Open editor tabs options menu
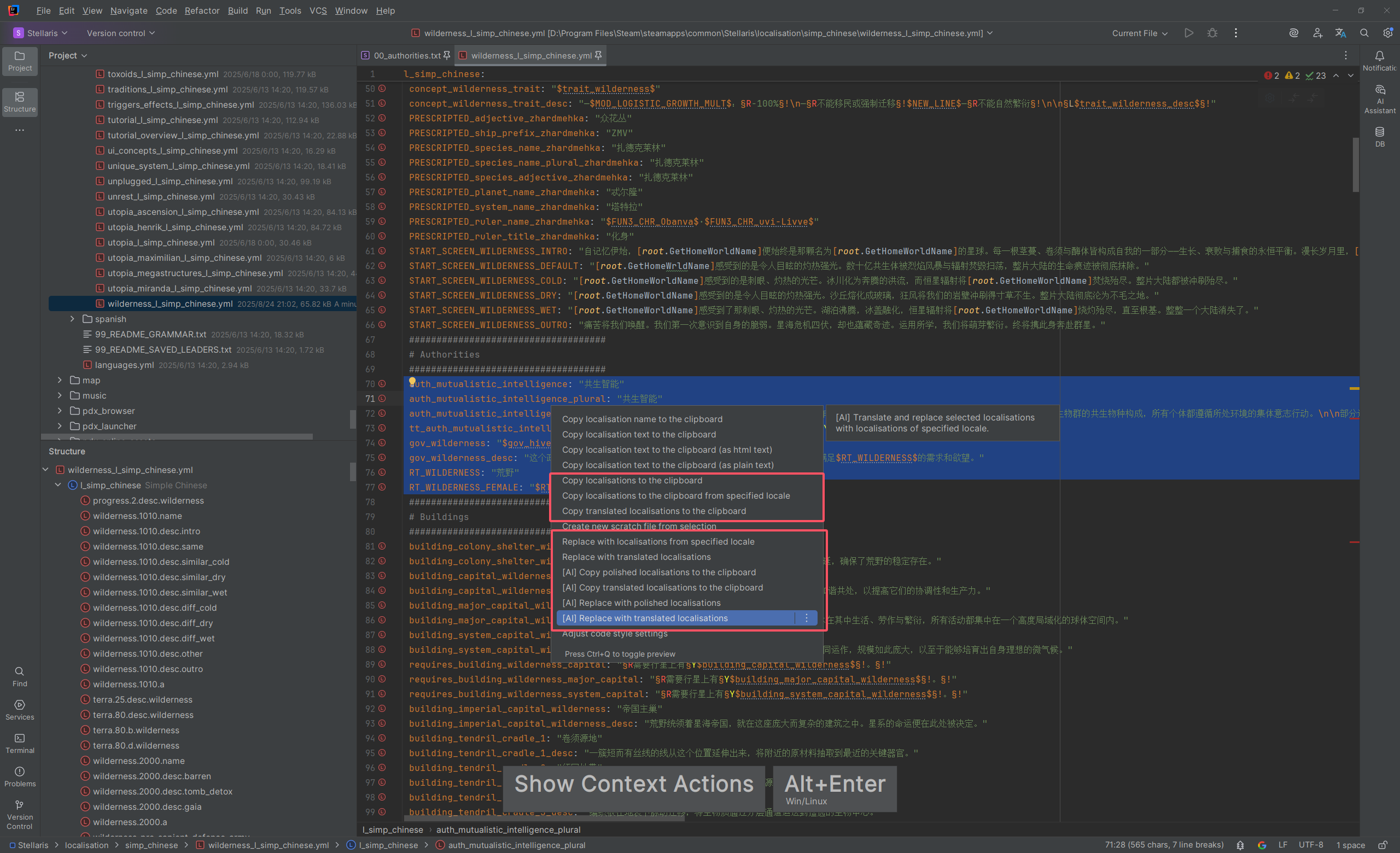Screen dimensions: 1400x853 pos(1345,55)
